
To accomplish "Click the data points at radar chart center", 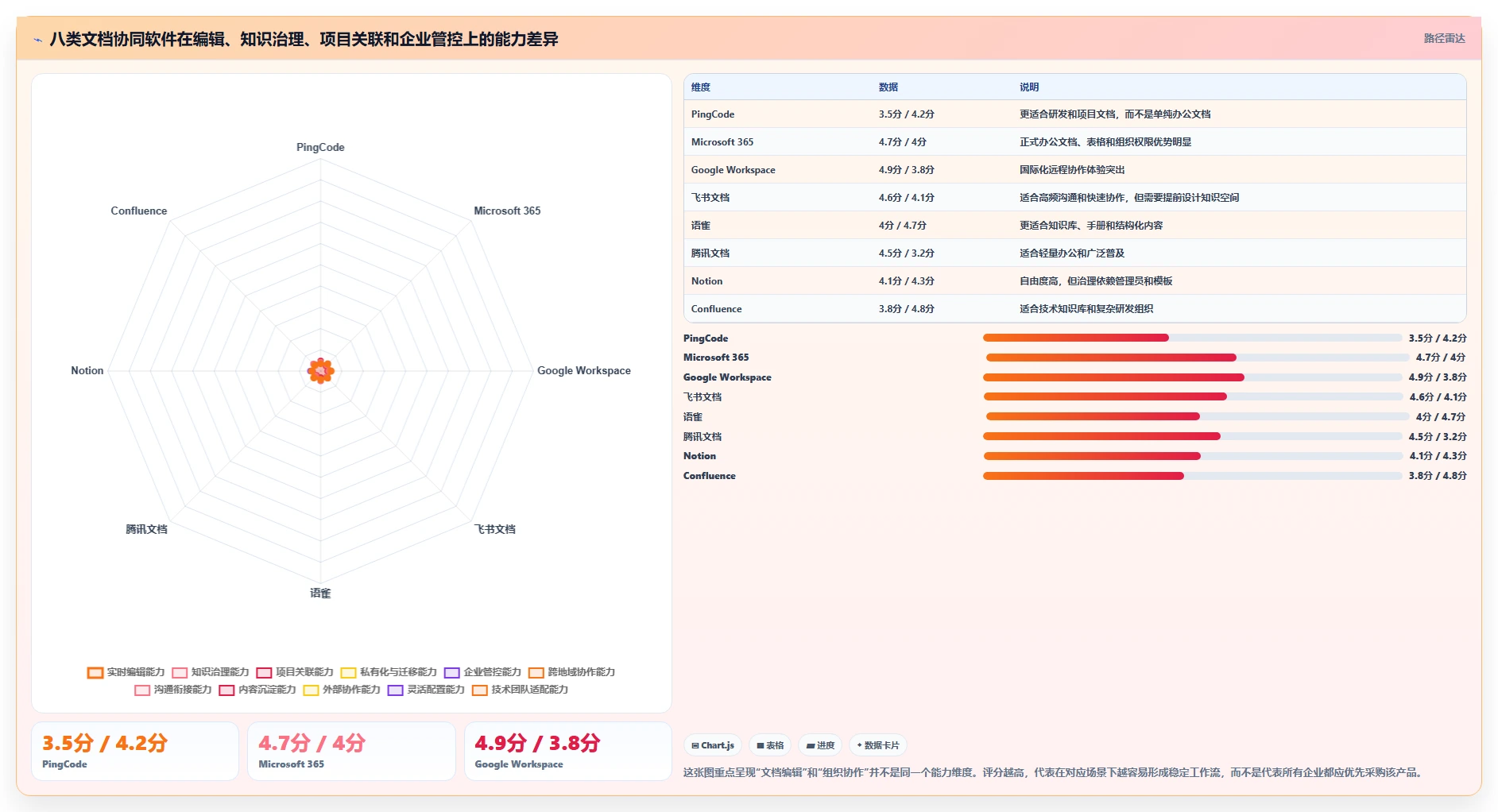I will pos(321,370).
